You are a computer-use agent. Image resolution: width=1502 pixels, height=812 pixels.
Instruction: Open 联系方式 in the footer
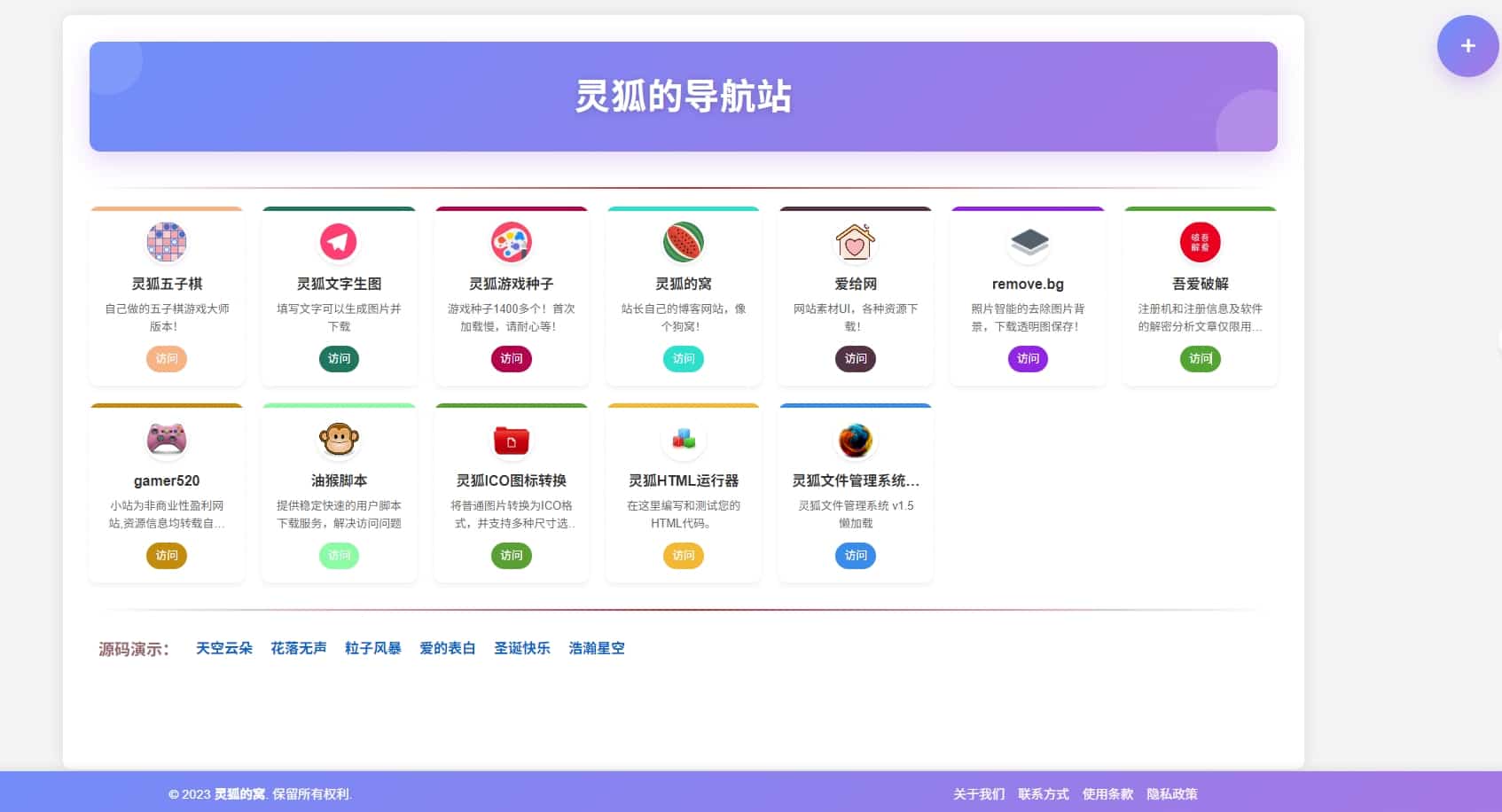[1044, 794]
